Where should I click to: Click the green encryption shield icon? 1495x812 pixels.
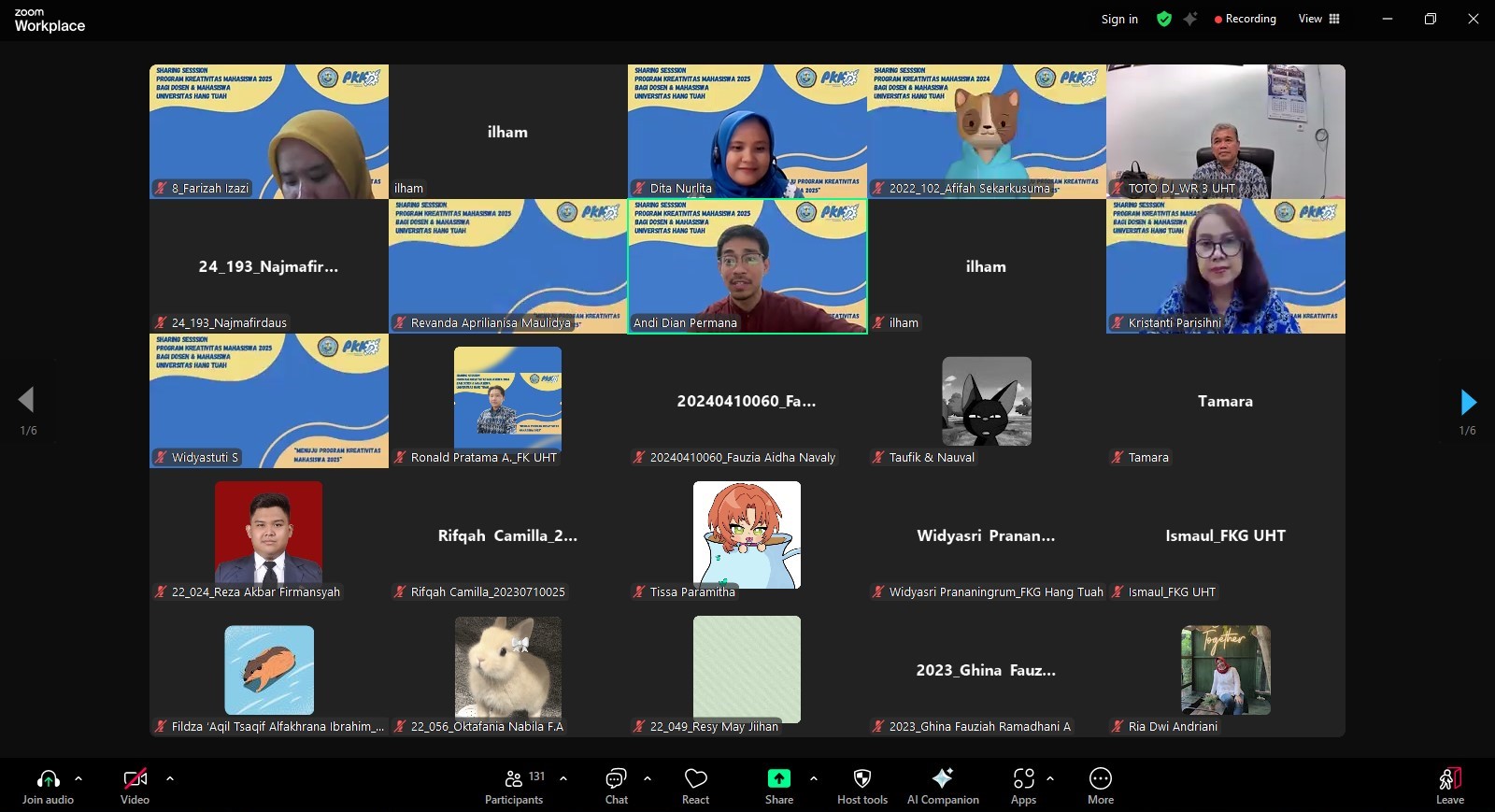1163,19
